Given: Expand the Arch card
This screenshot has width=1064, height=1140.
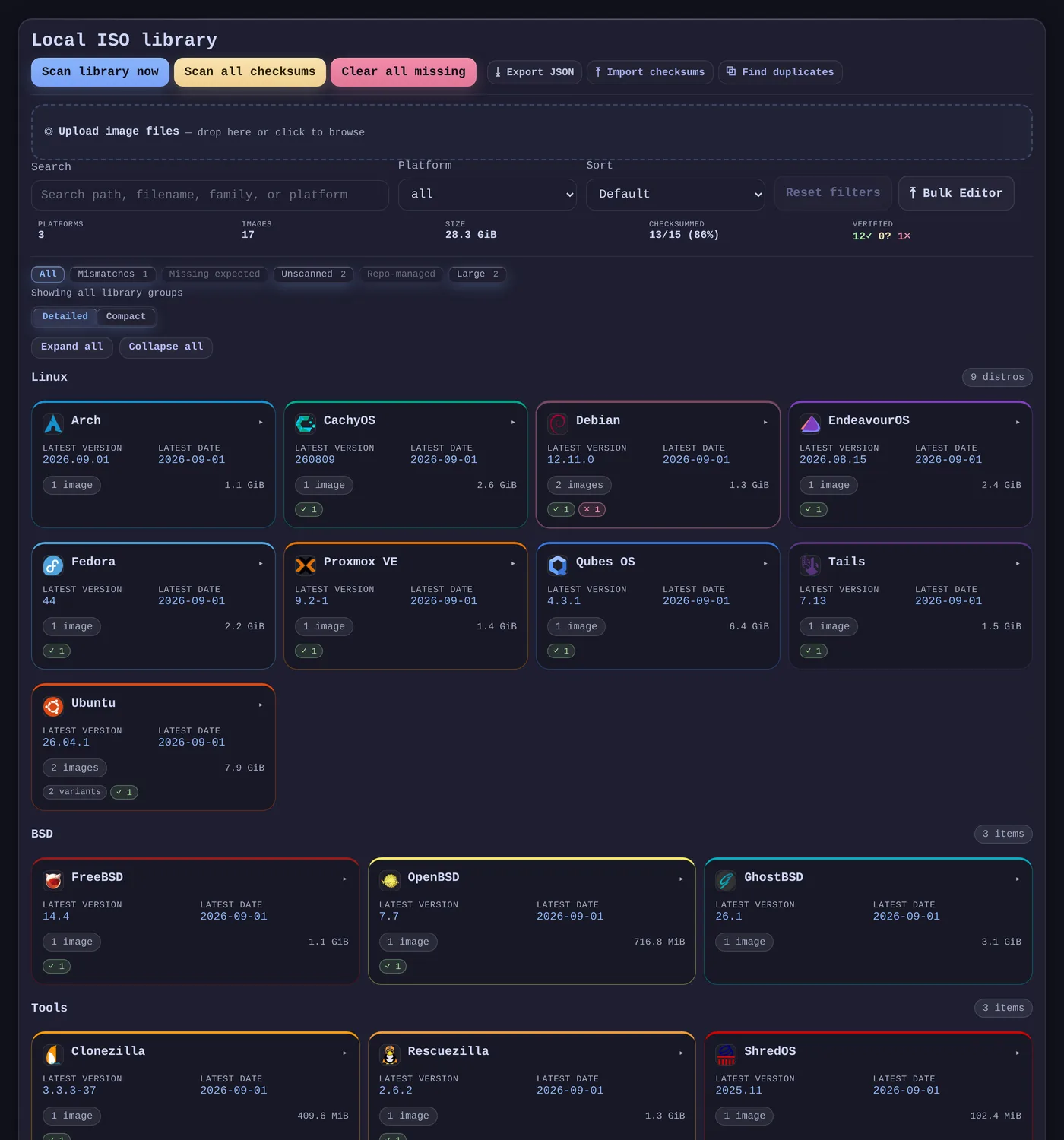Looking at the screenshot, I should click(x=261, y=422).
